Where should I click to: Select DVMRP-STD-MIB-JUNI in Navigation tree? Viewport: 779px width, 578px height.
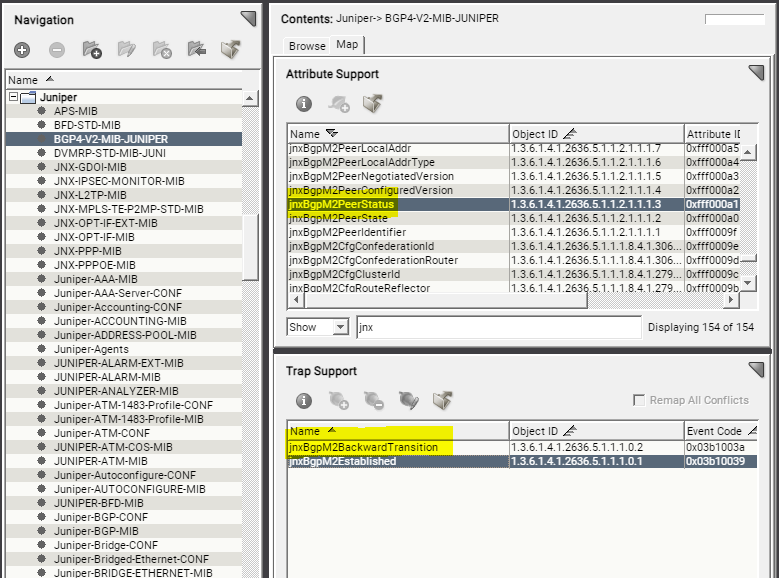tap(110, 153)
